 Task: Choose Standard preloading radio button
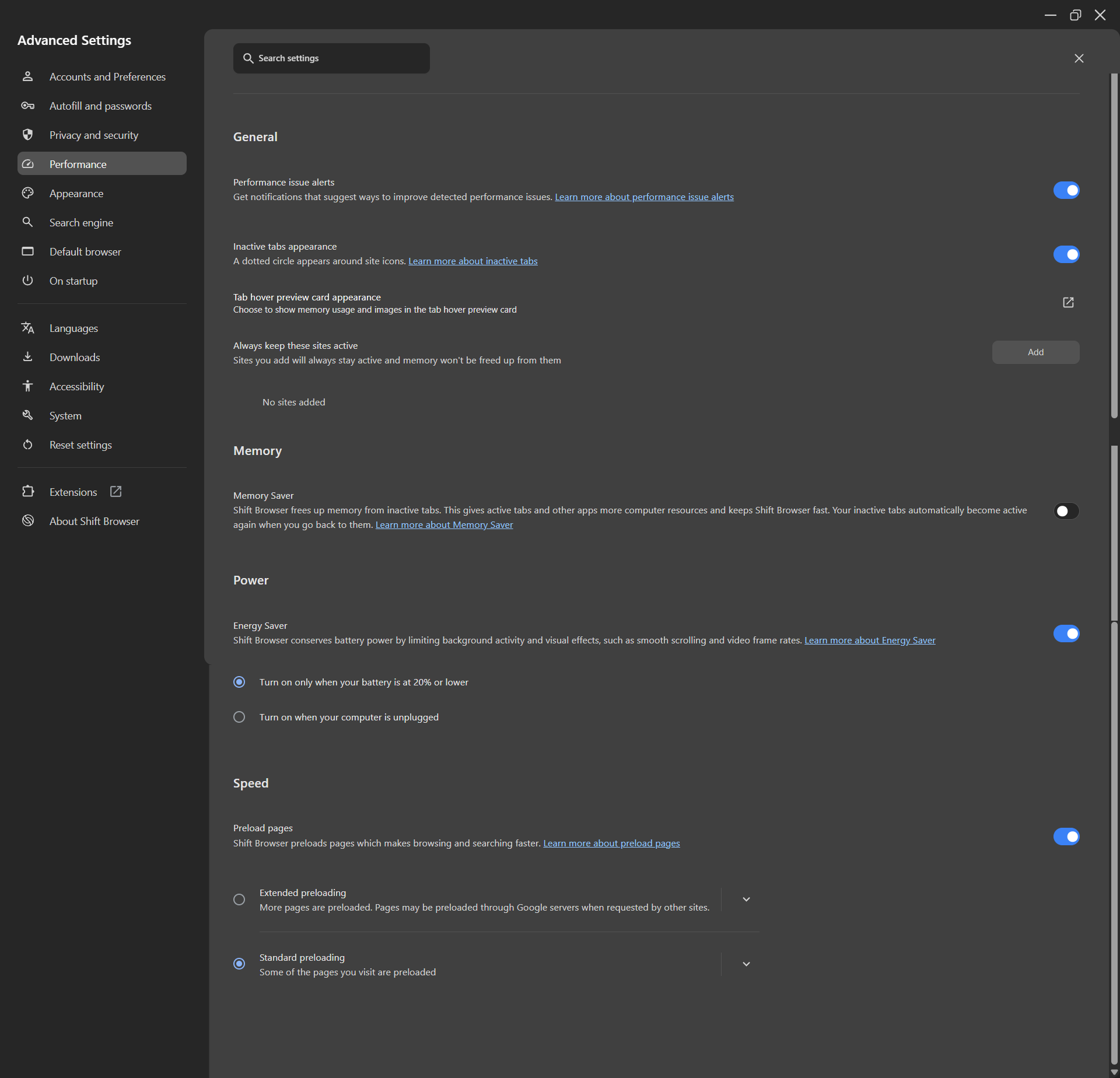239,964
